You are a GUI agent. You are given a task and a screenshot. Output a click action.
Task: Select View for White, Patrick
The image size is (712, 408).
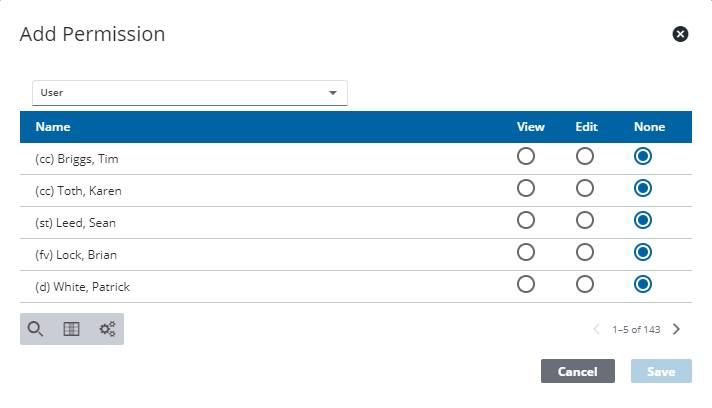(526, 285)
